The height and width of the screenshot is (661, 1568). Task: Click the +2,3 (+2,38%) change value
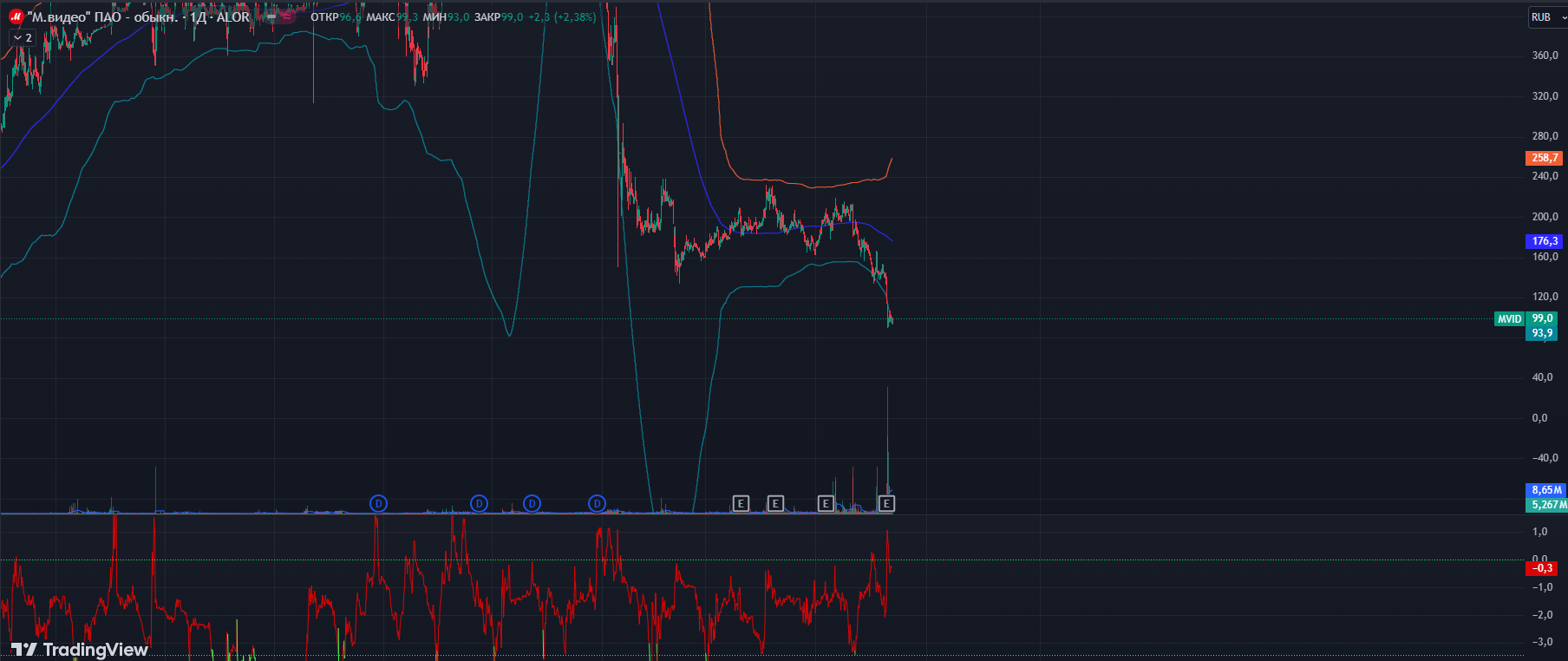562,16
